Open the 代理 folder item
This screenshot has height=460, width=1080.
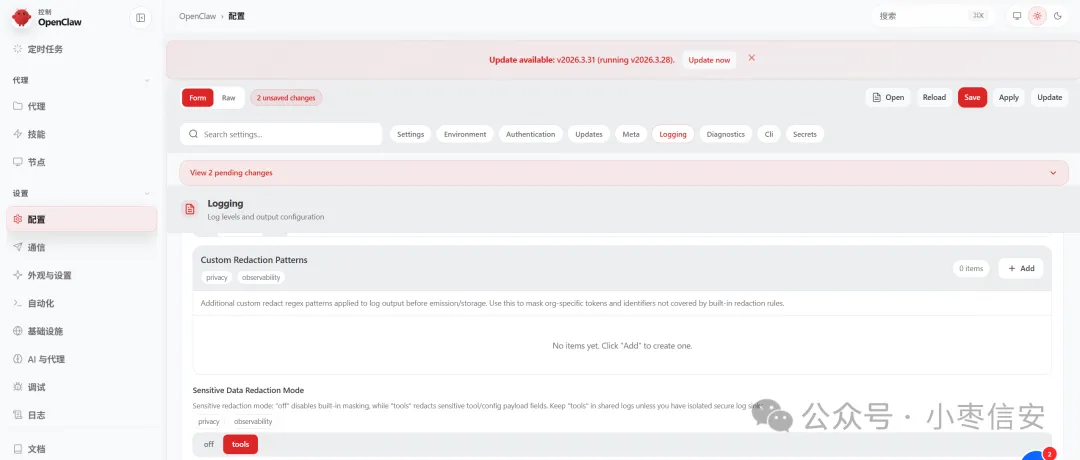click(x=83, y=107)
